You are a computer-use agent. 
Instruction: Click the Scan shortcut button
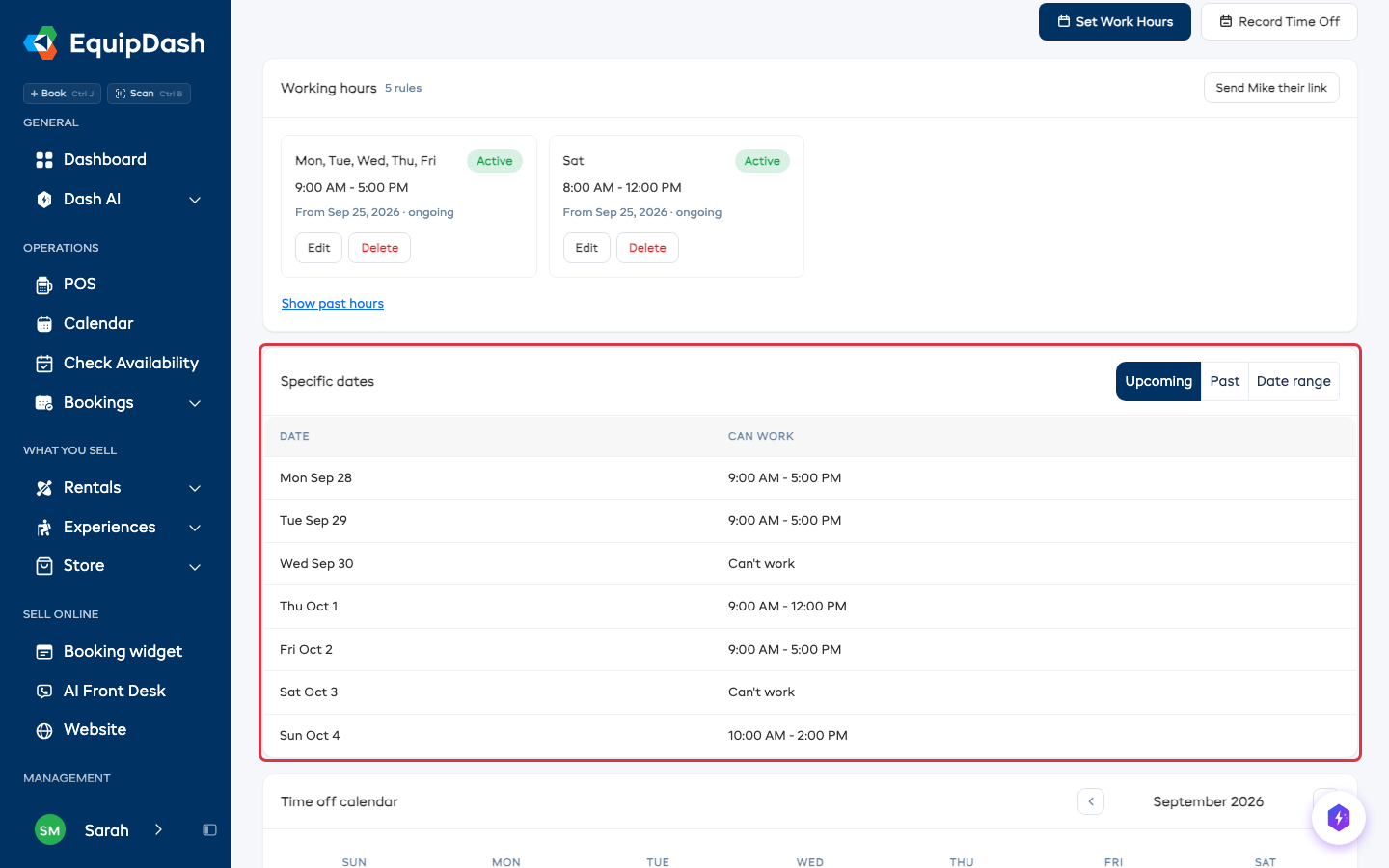149,94
